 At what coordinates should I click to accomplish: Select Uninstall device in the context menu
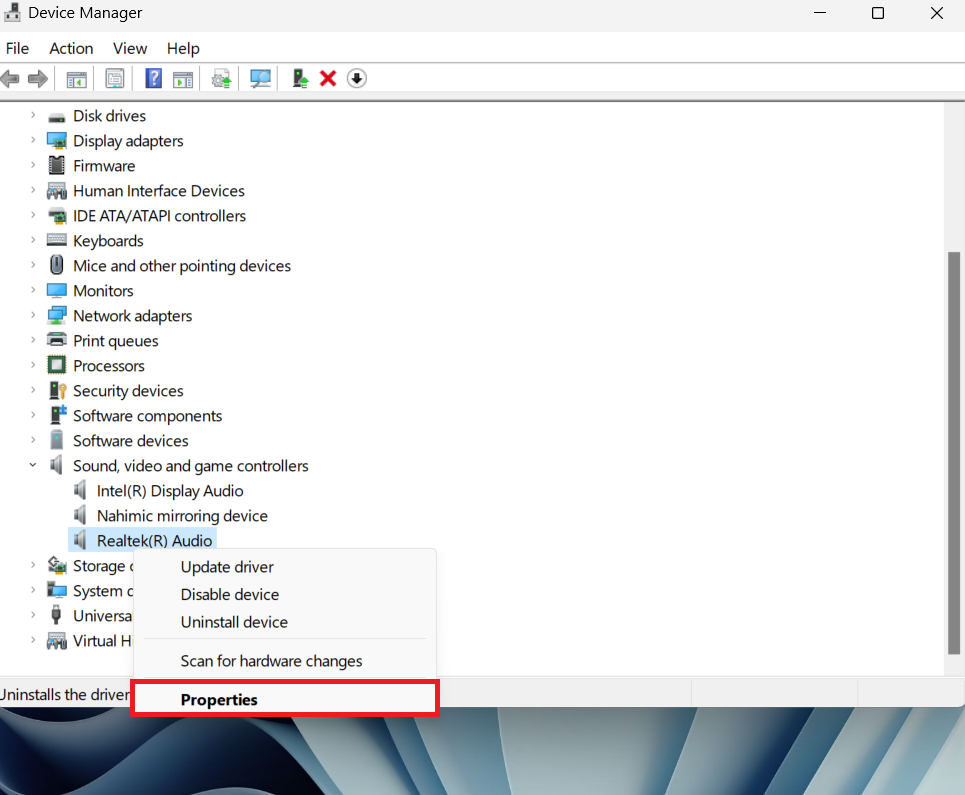point(234,622)
